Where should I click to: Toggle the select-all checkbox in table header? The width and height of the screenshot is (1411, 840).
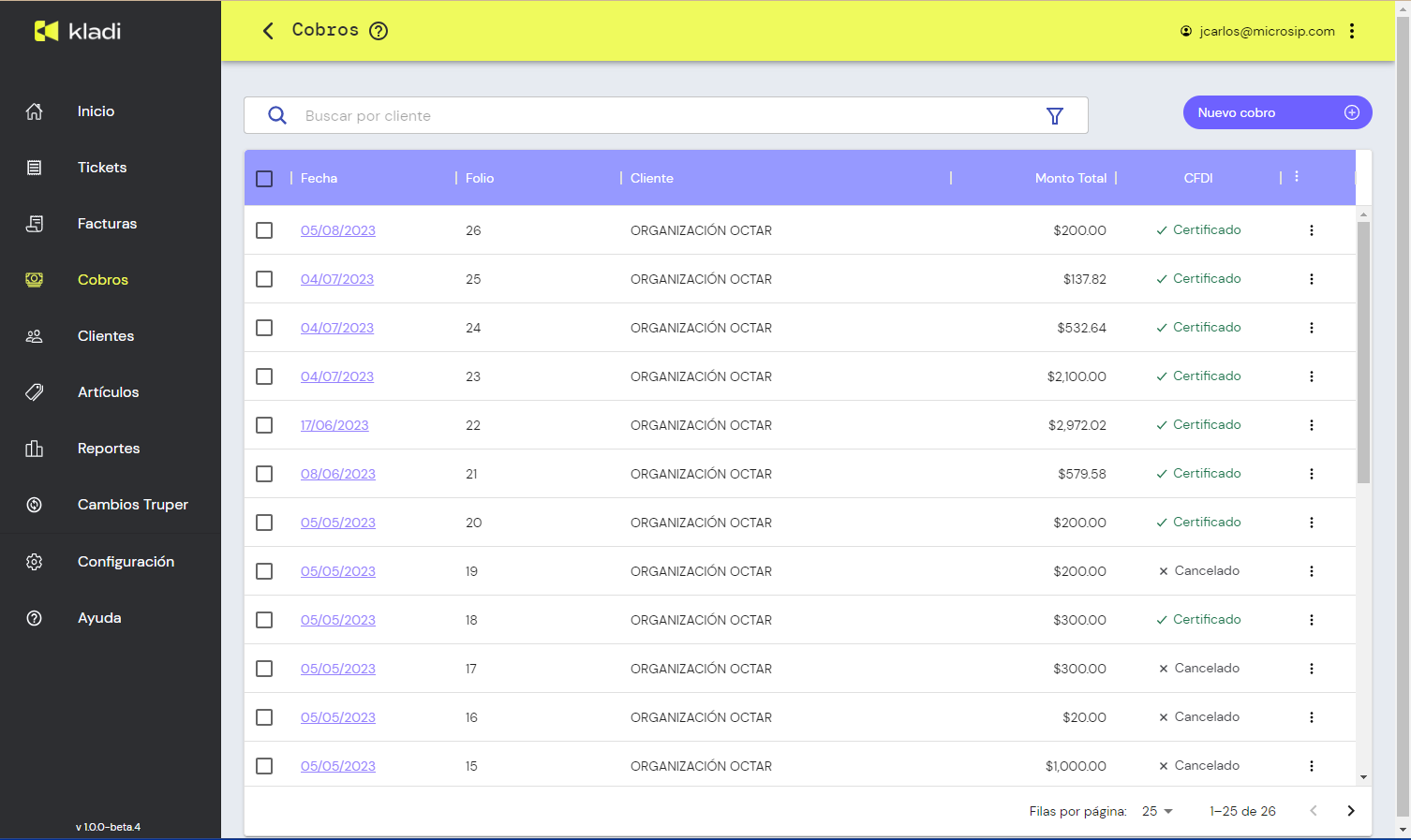tap(264, 179)
